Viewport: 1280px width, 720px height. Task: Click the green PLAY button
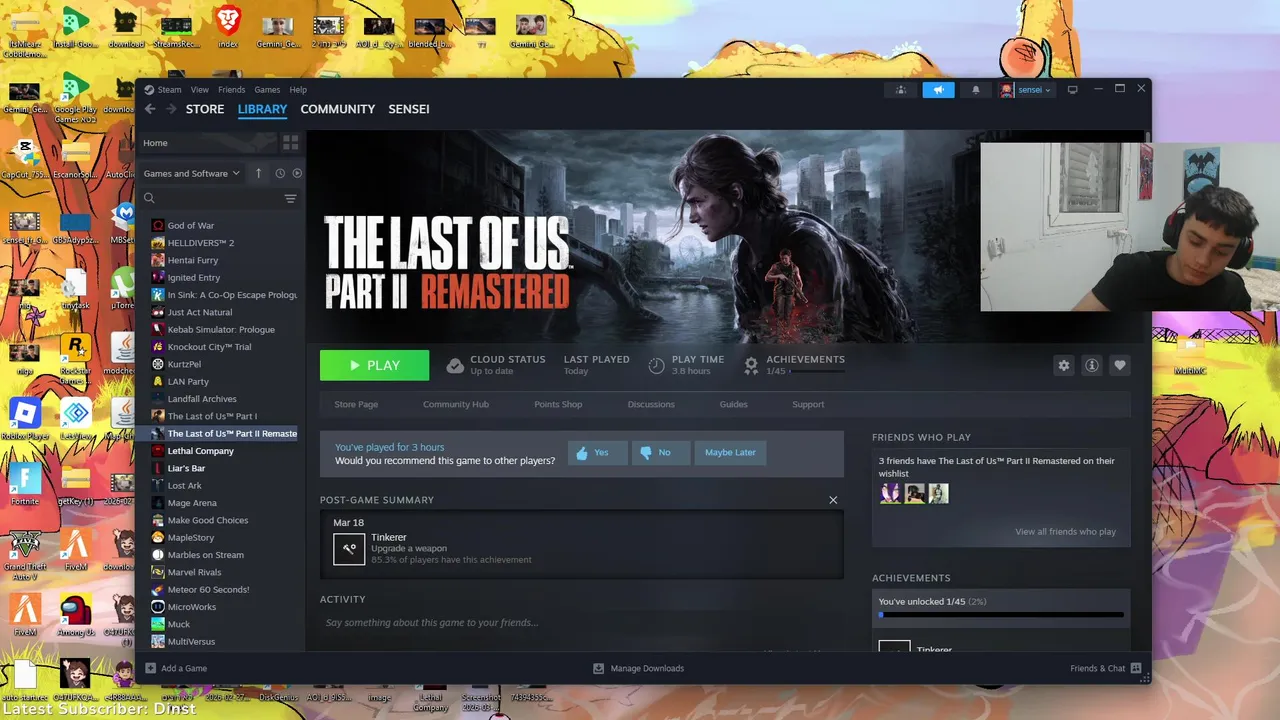[x=374, y=365]
